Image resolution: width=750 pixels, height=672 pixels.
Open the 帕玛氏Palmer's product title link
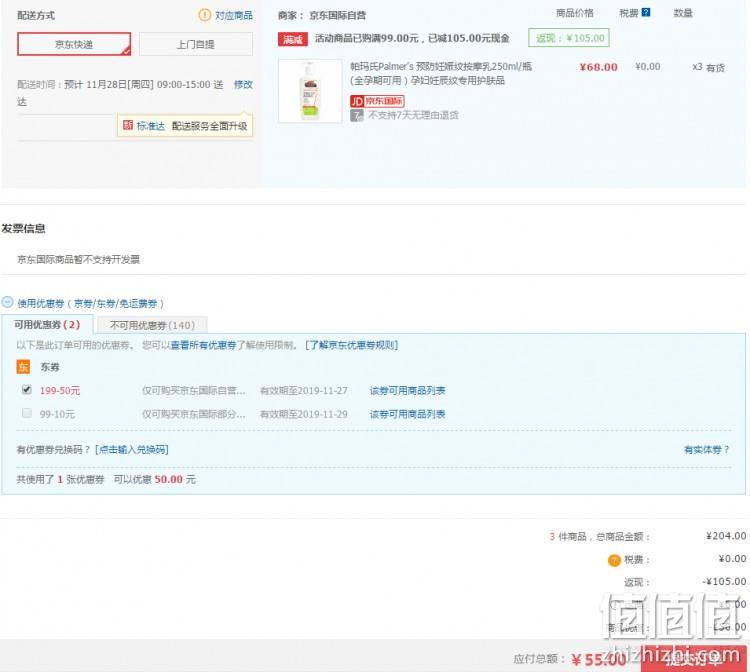point(441,73)
